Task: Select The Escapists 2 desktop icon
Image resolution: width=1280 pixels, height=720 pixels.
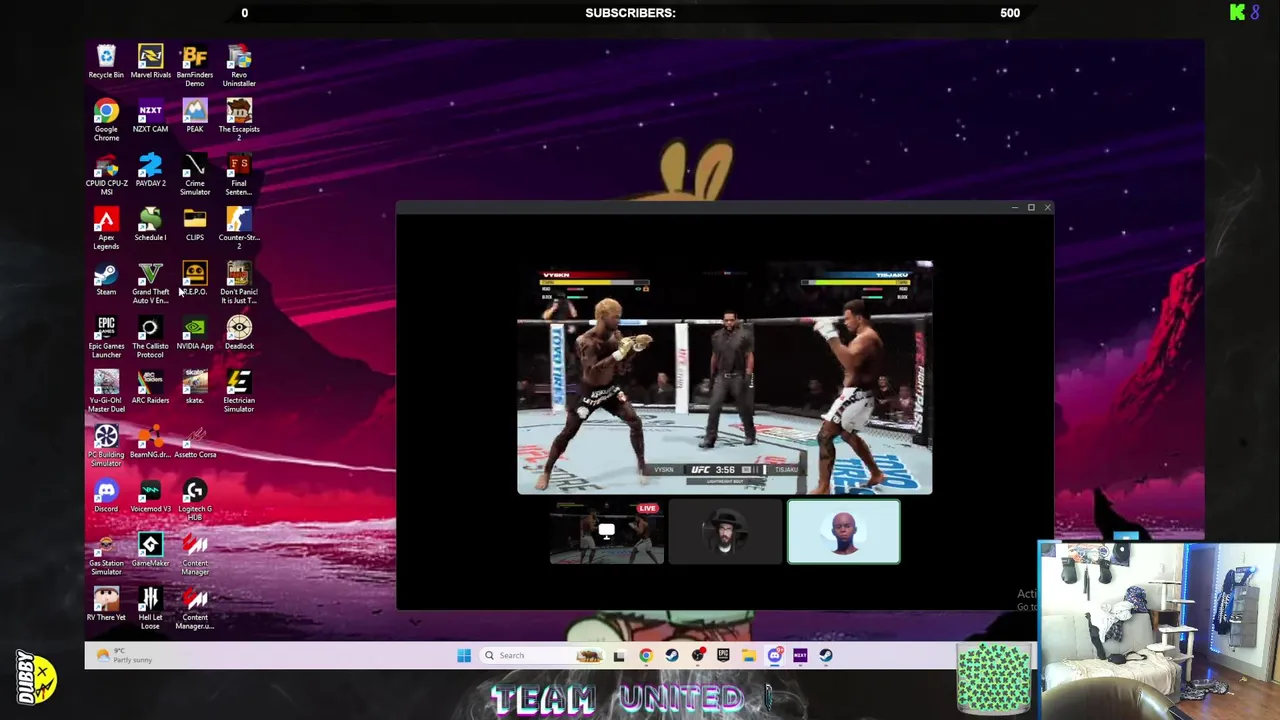Action: click(x=239, y=120)
